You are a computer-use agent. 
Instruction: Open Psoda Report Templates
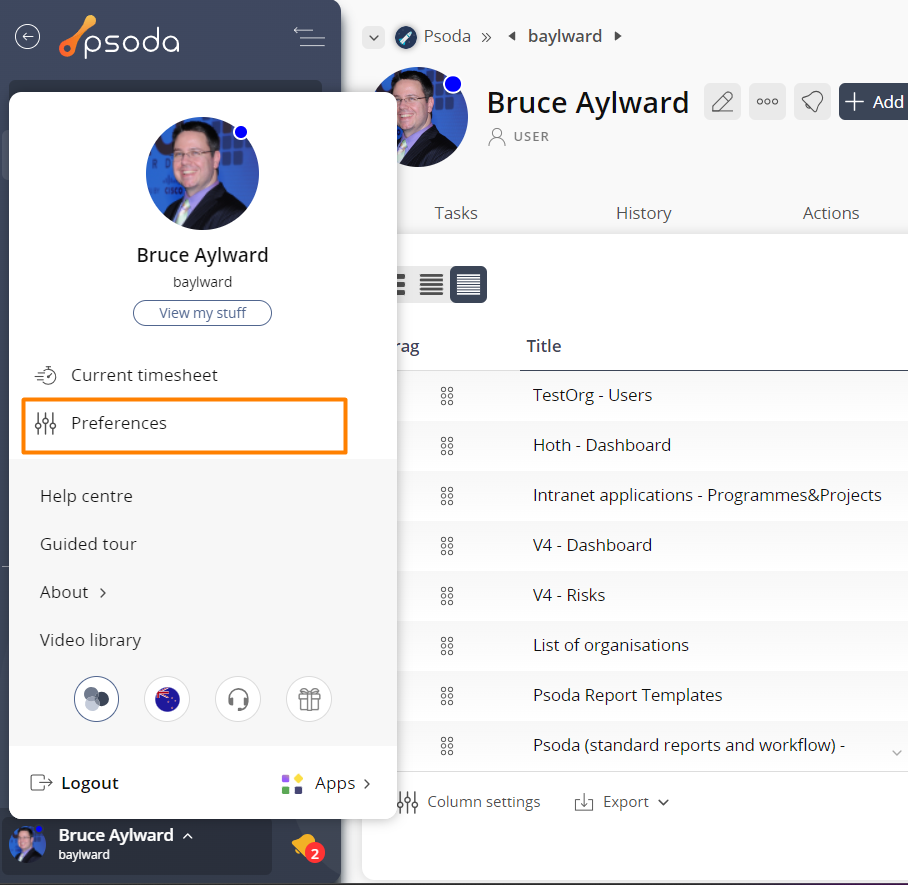coord(628,695)
